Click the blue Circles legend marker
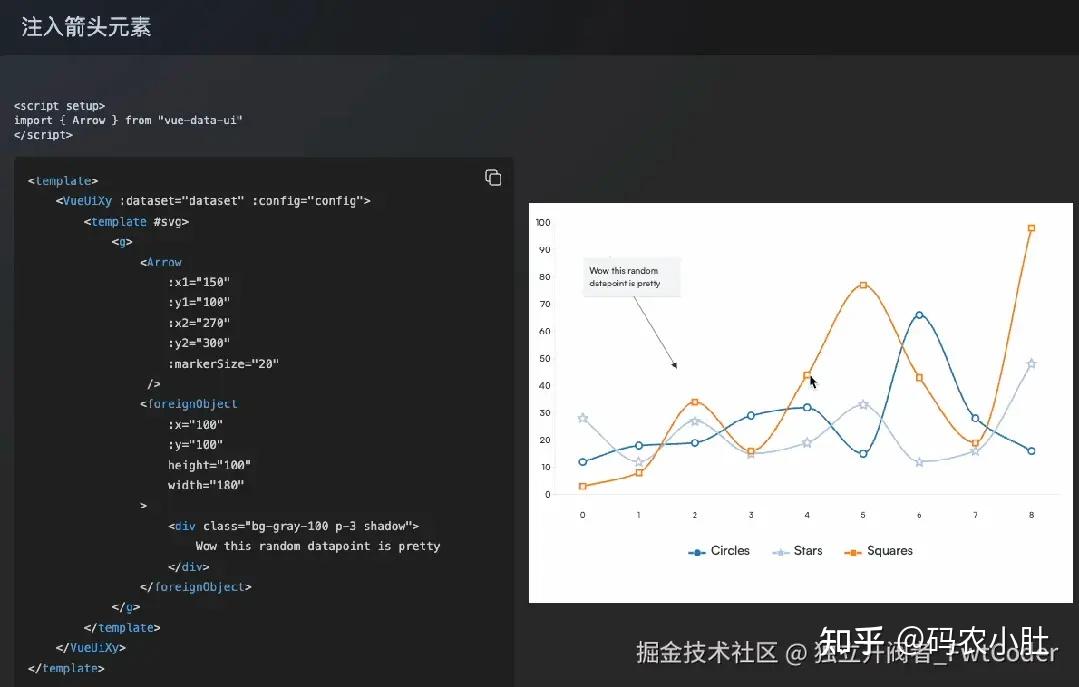The image size is (1079, 687). (696, 552)
